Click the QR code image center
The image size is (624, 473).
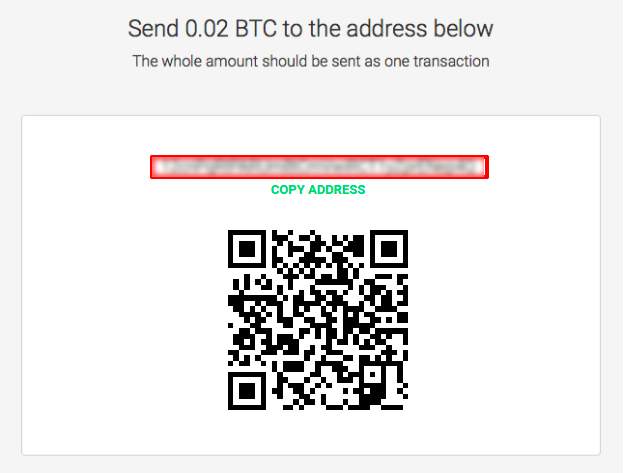[318, 320]
